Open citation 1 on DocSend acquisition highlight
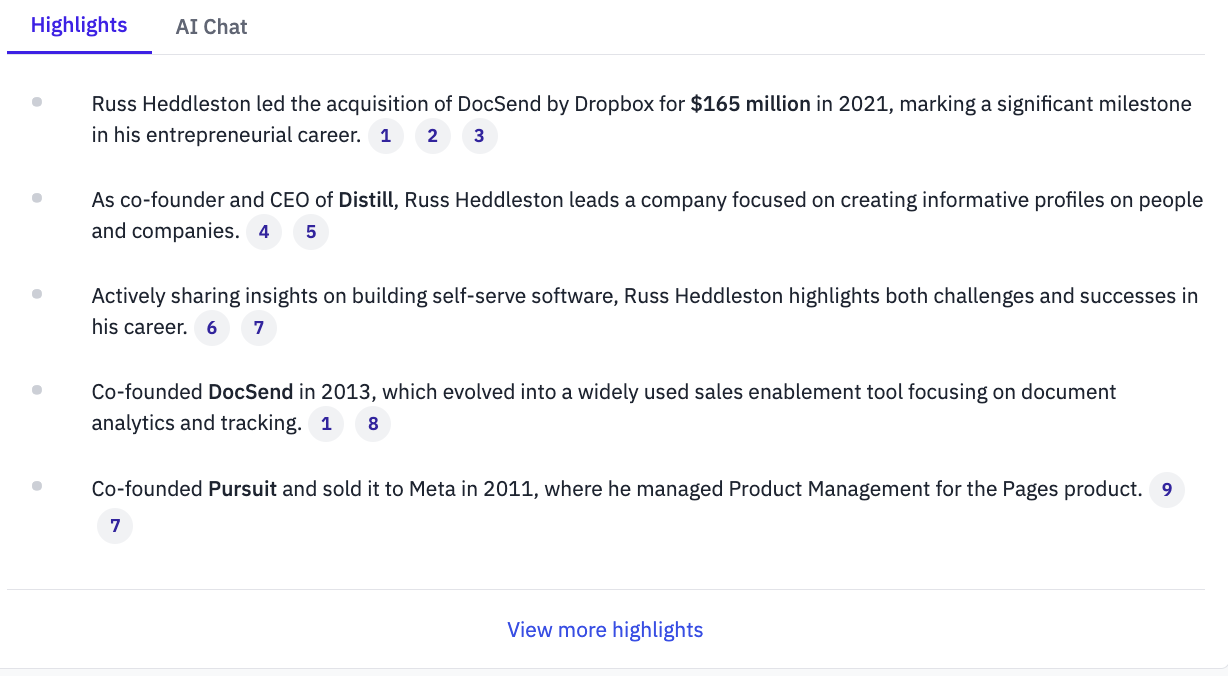 (386, 136)
